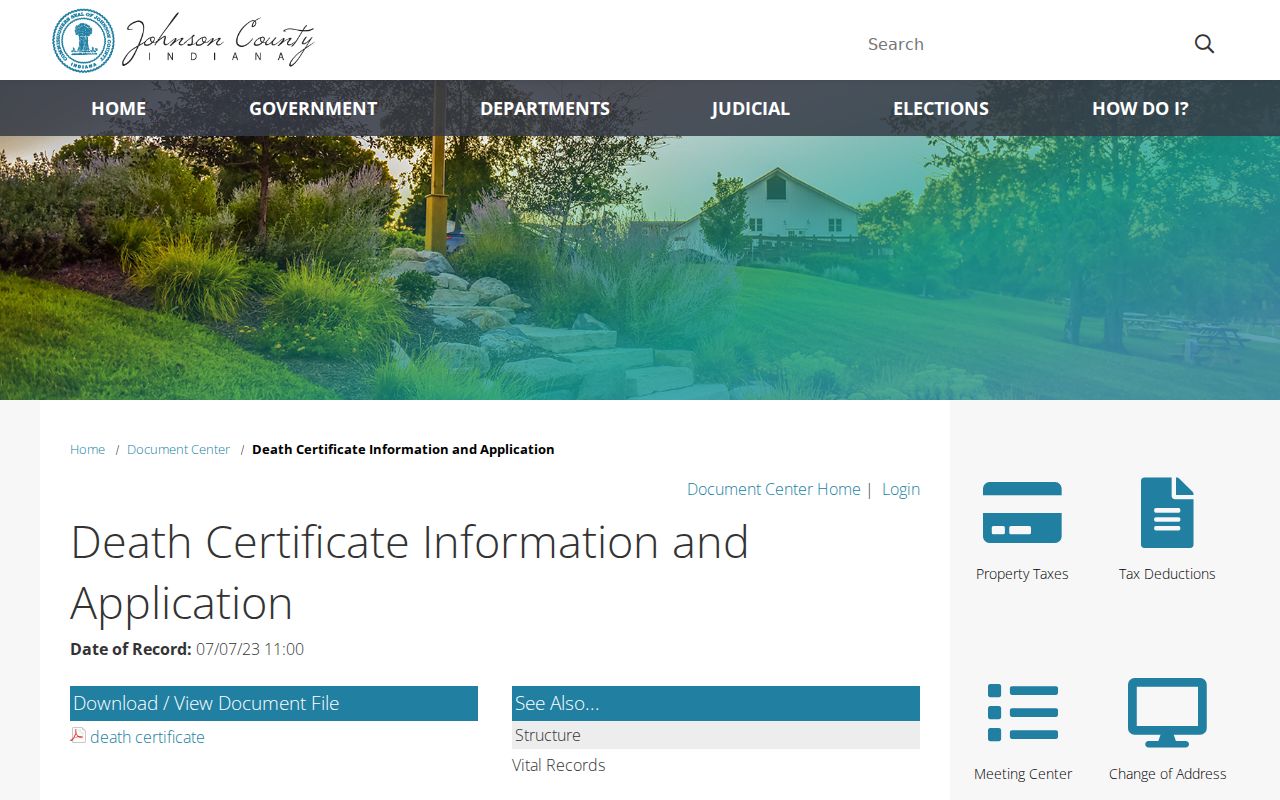Open the Vital Records link

click(x=559, y=765)
